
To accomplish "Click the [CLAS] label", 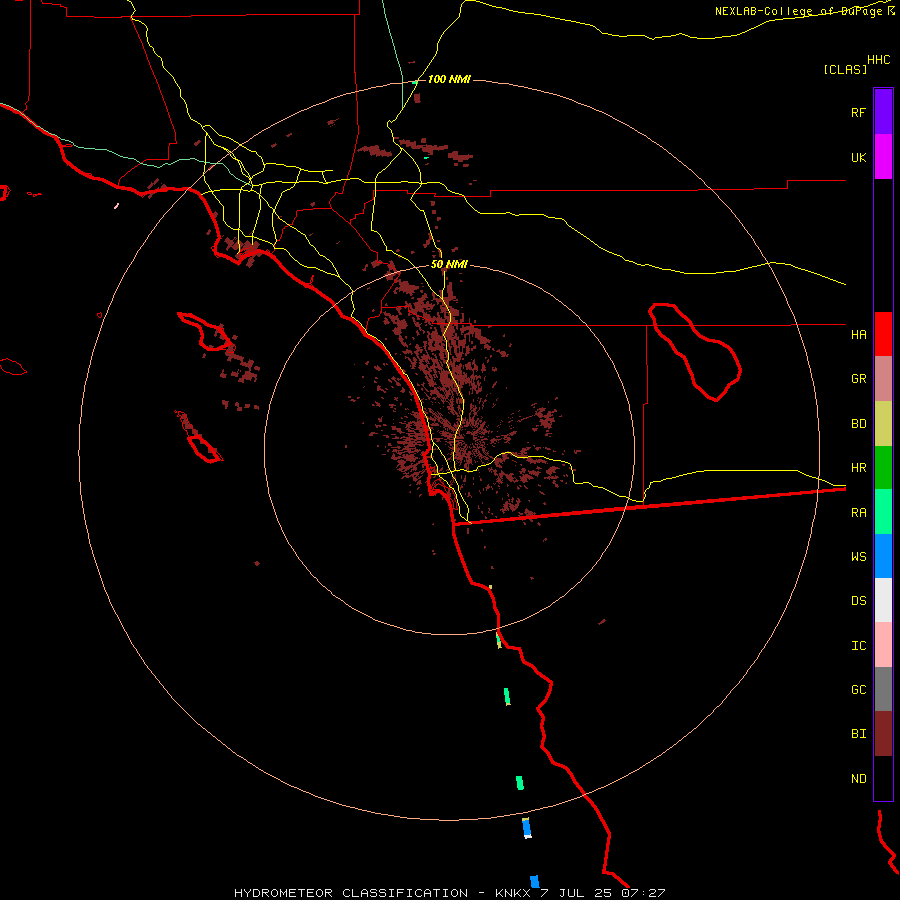I will point(845,69).
